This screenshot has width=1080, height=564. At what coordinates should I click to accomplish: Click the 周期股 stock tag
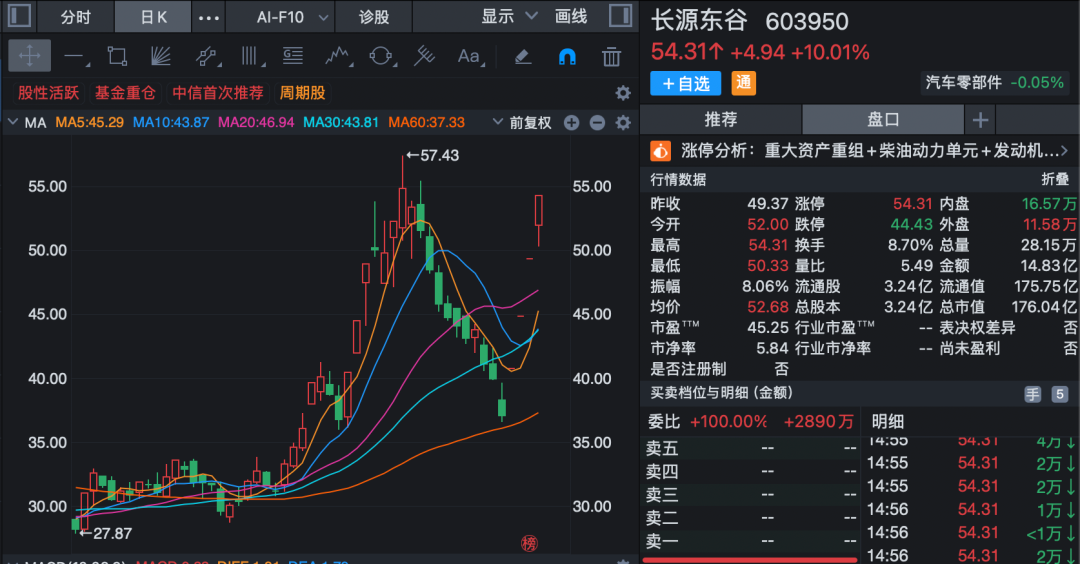(x=302, y=93)
